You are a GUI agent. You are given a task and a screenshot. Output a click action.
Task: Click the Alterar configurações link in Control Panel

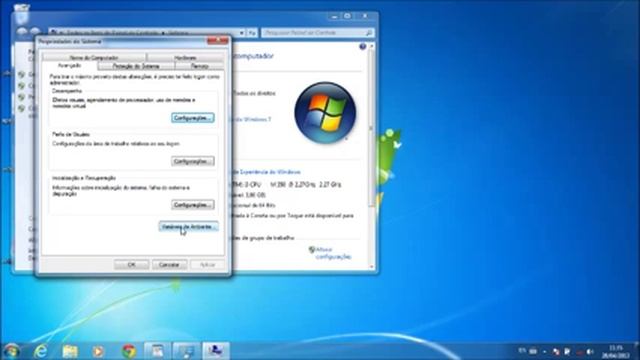point(333,253)
